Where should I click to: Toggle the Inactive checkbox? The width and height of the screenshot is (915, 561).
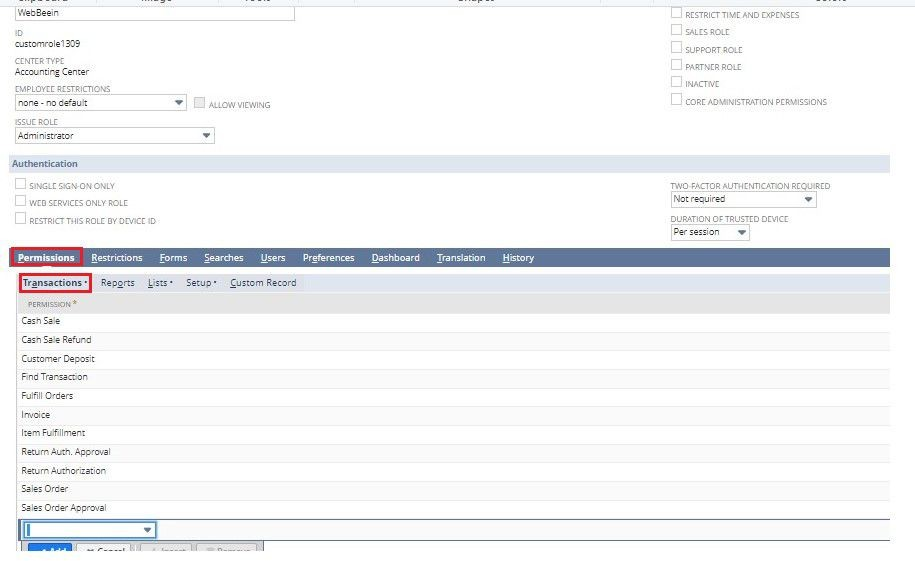click(677, 83)
